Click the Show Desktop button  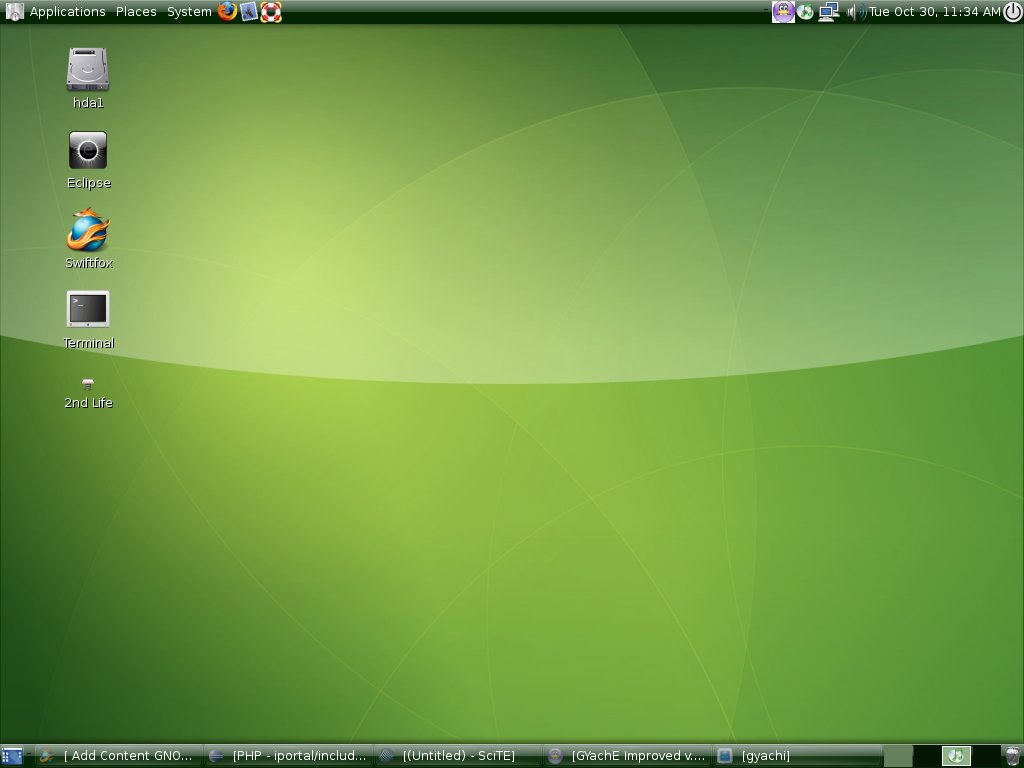point(12,756)
